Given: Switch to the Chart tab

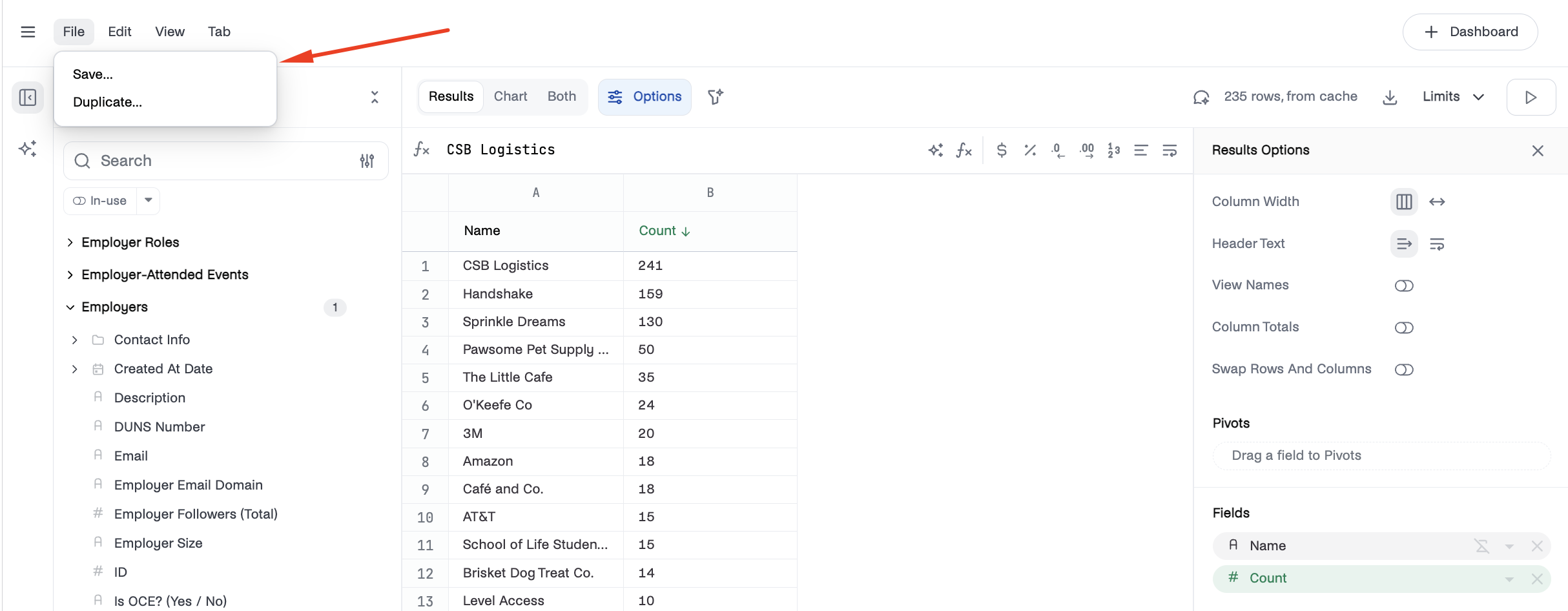Looking at the screenshot, I should pos(510,97).
